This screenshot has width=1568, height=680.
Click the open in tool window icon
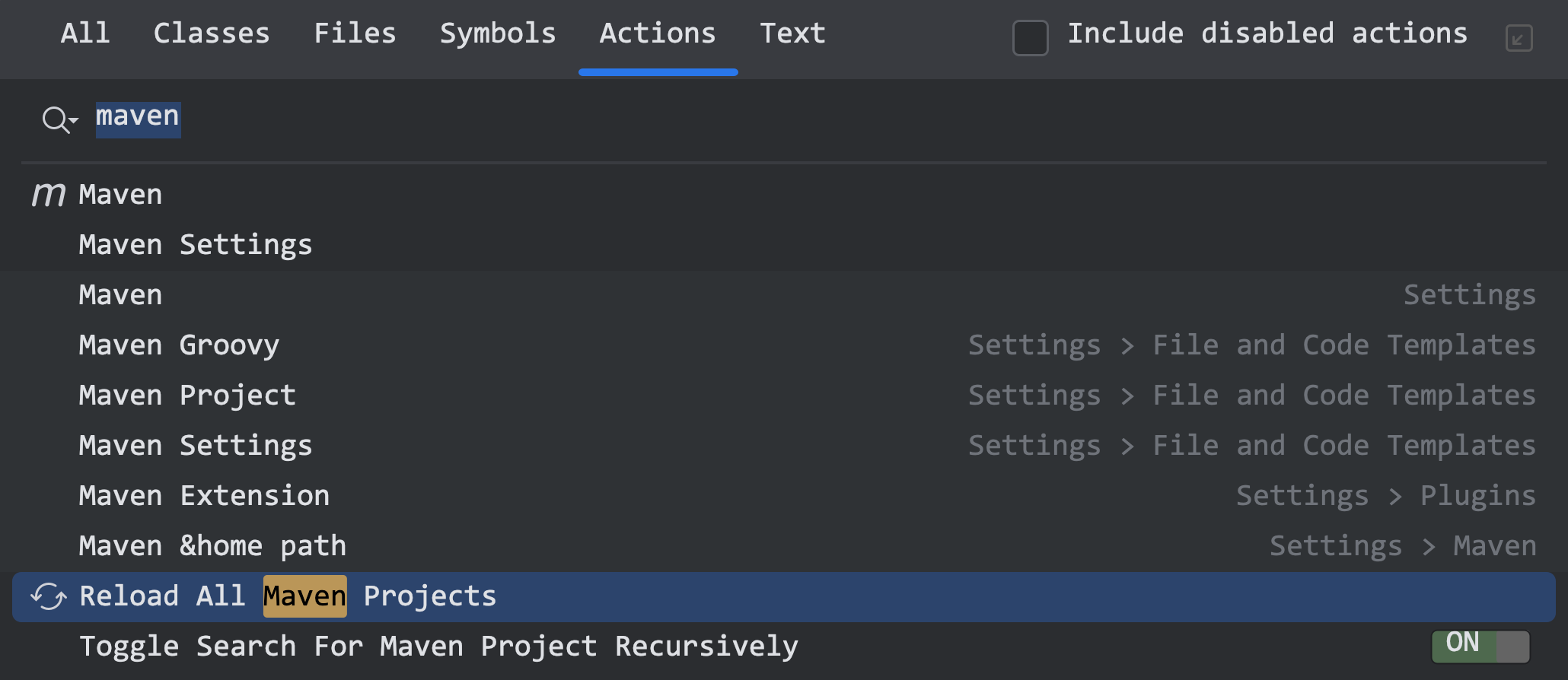pos(1519,38)
